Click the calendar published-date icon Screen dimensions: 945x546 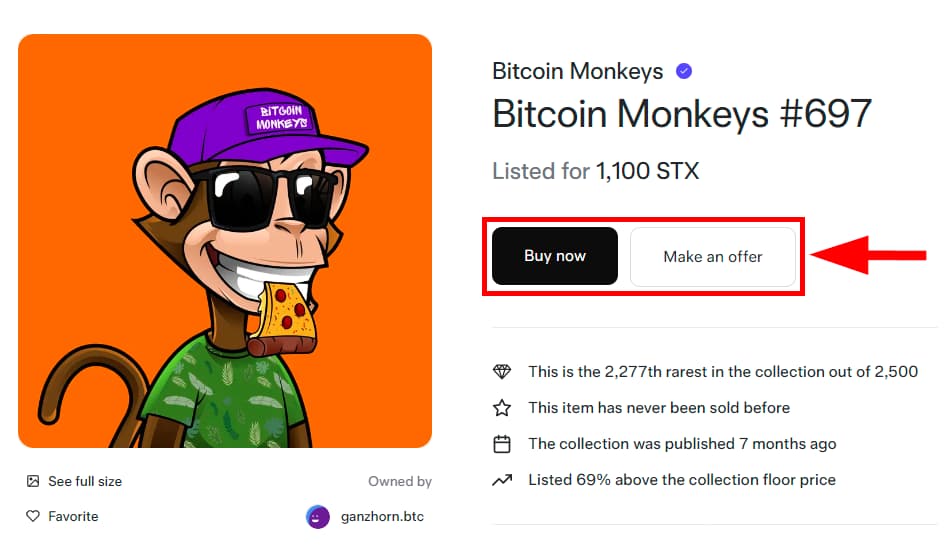pos(502,444)
